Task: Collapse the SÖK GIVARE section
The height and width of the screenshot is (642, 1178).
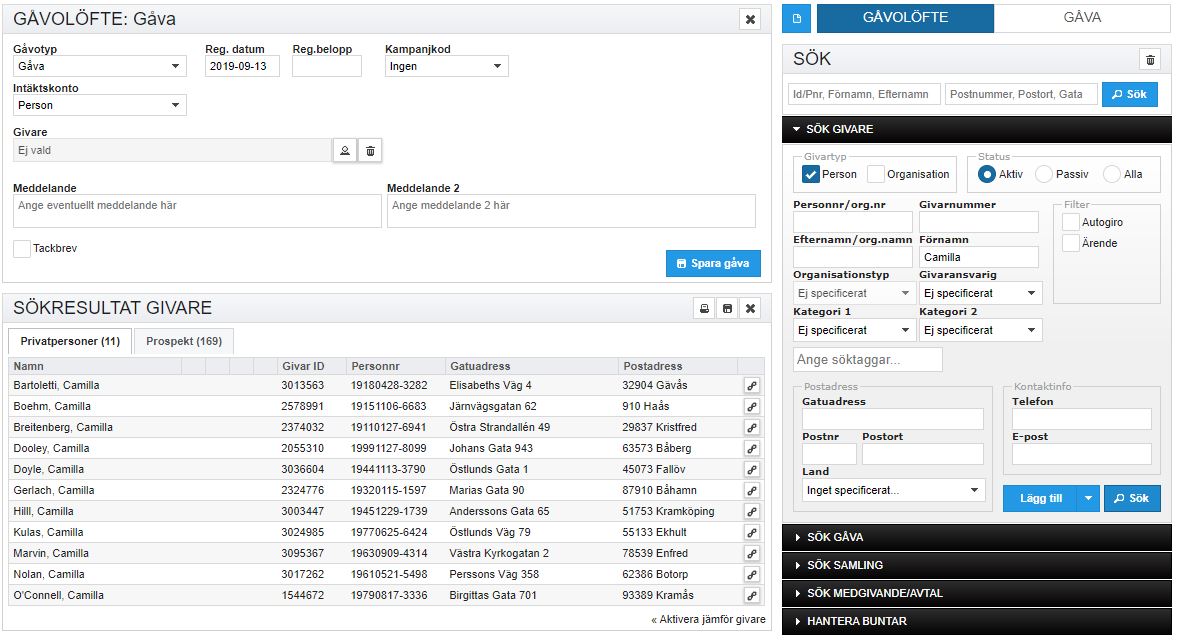Action: coord(977,129)
